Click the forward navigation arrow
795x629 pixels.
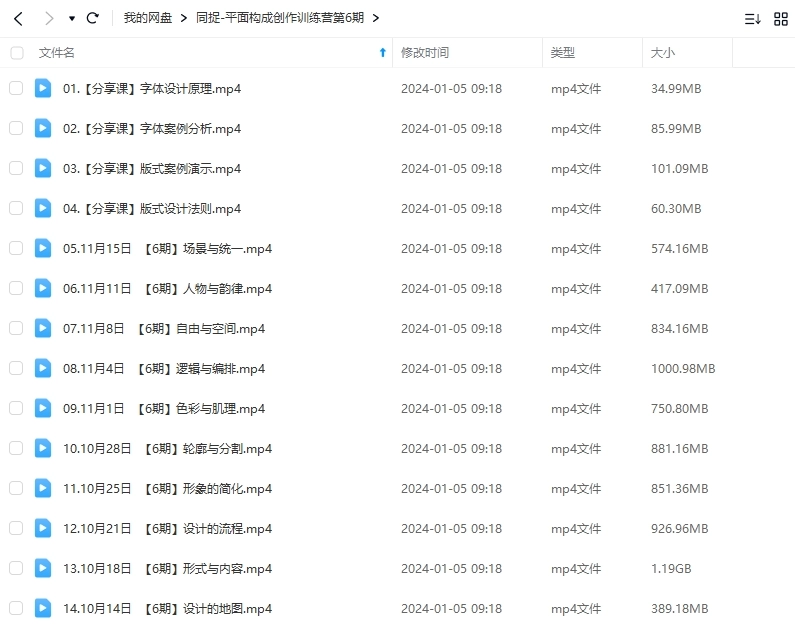point(49,18)
